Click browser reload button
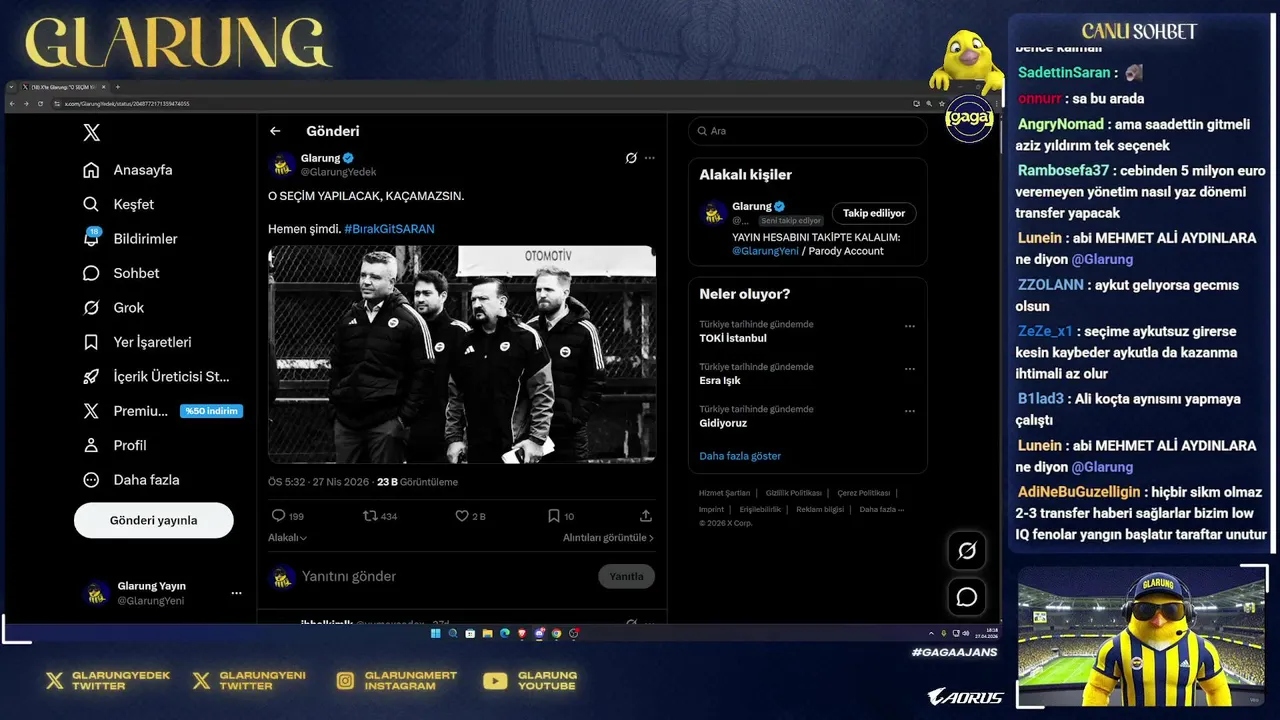This screenshot has width=1280, height=720. pos(40,104)
